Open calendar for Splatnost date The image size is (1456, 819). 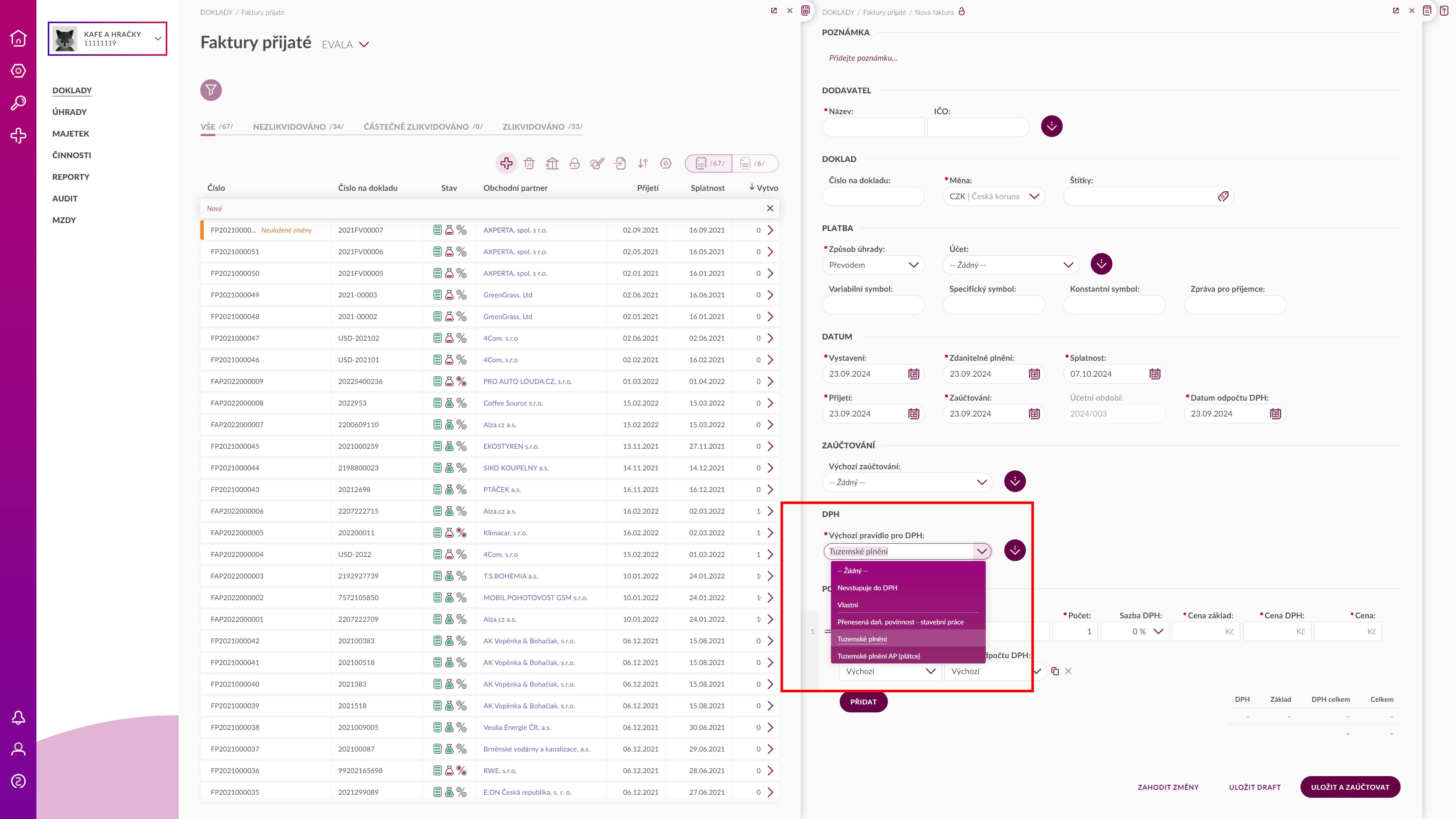(x=1155, y=374)
